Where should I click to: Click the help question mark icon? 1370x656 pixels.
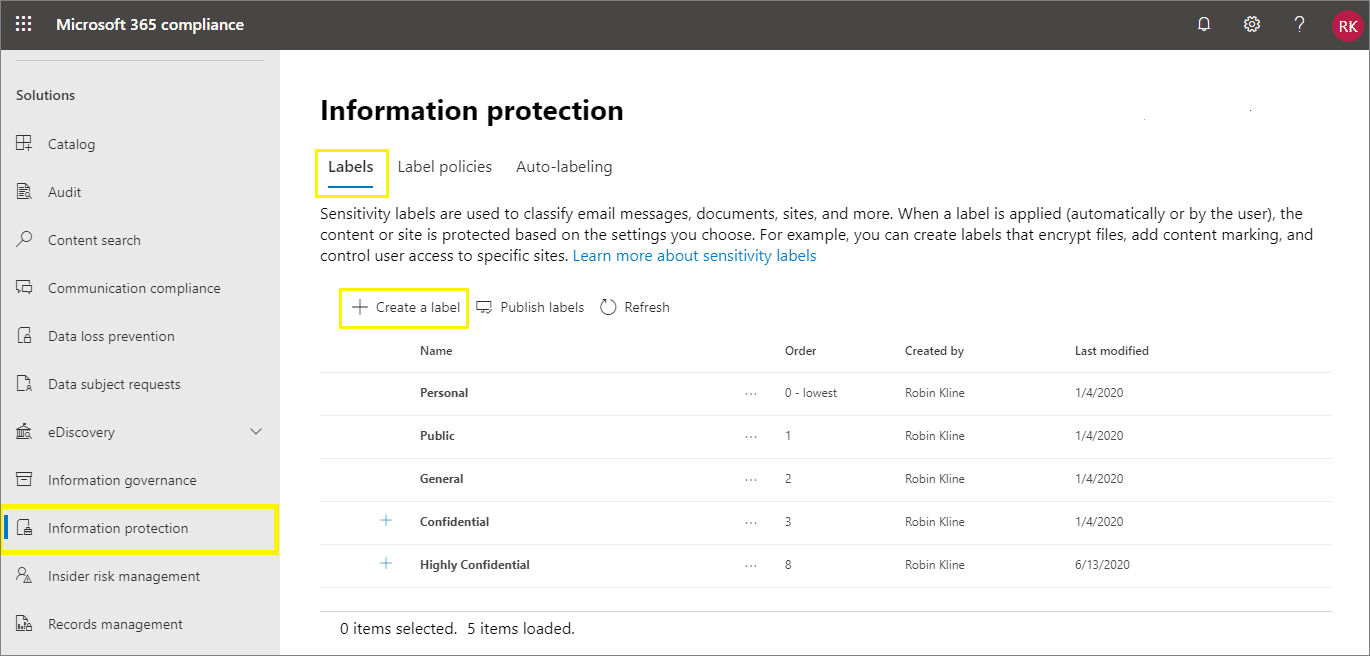[1299, 25]
